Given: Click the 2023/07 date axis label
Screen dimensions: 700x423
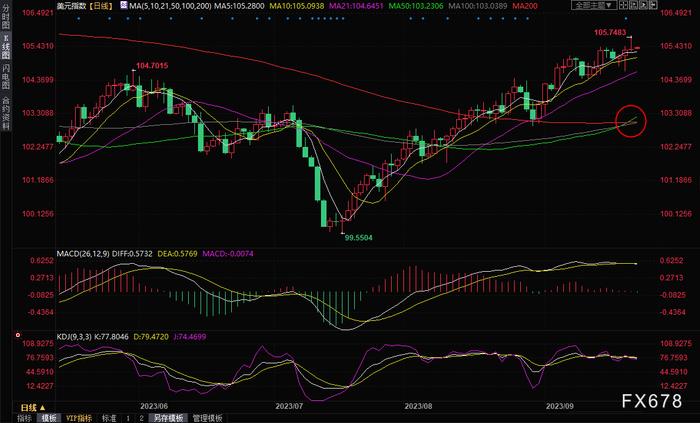Looking at the screenshot, I should tap(289, 406).
